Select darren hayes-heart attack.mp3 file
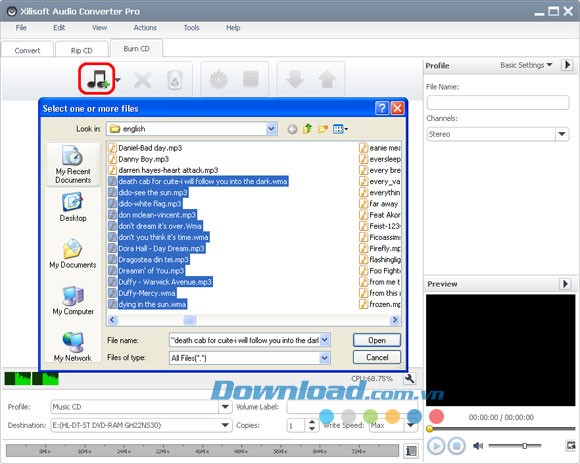Screen dimensions: 580x464 (163, 170)
